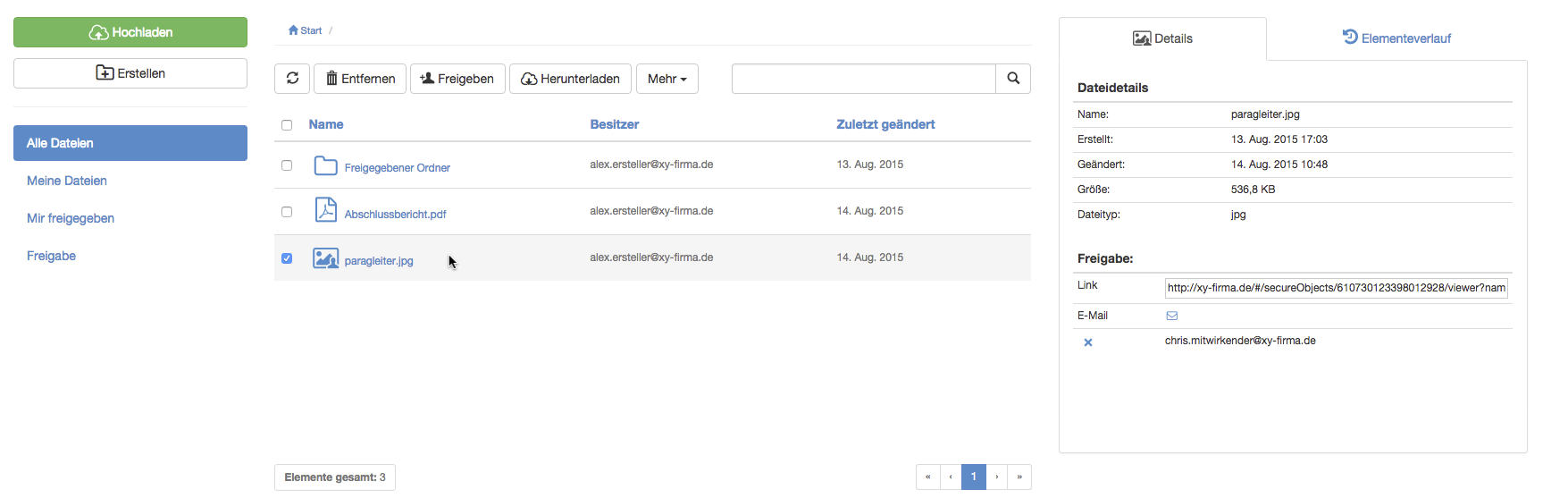Select Alle Dateien in sidebar

click(130, 143)
